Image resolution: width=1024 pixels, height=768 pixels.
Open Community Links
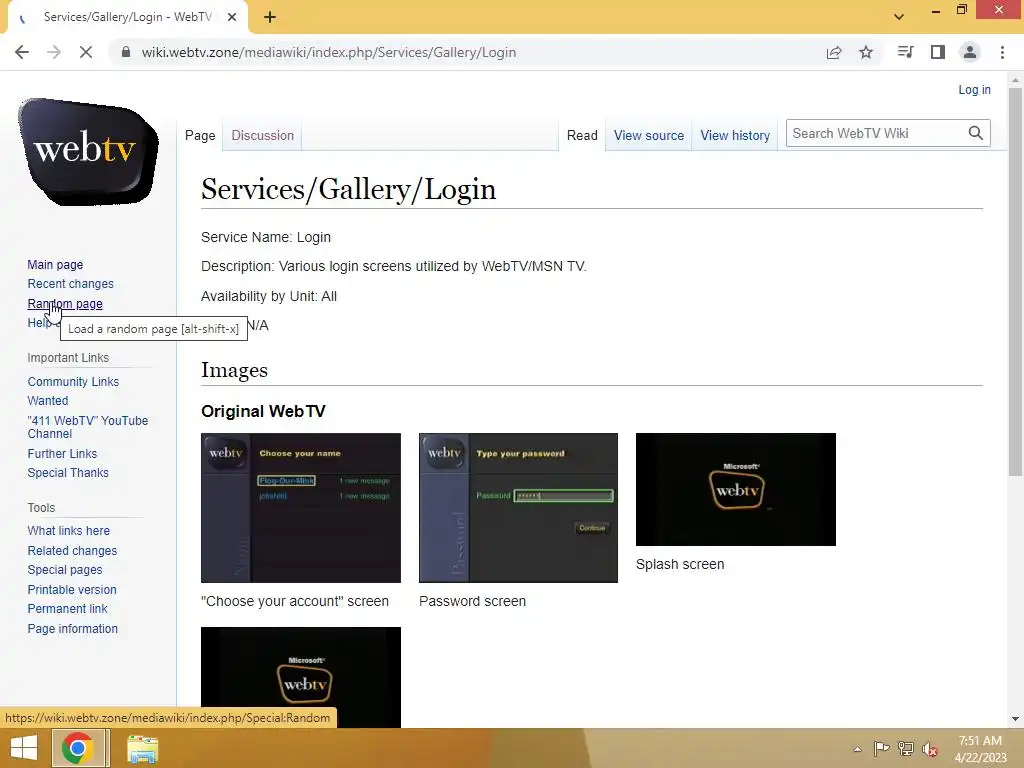click(73, 381)
